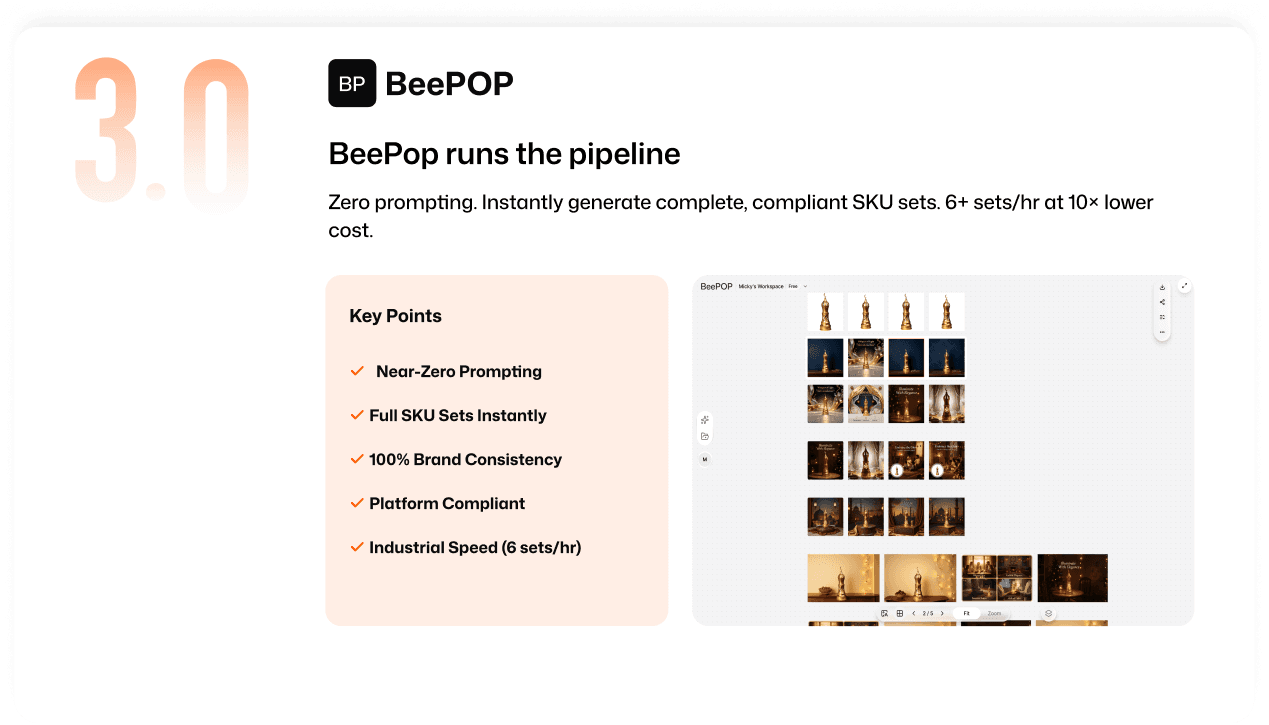This screenshot has width=1269, height=725.
Task: Click the image view icon in bottom toolbar
Action: coord(884,613)
